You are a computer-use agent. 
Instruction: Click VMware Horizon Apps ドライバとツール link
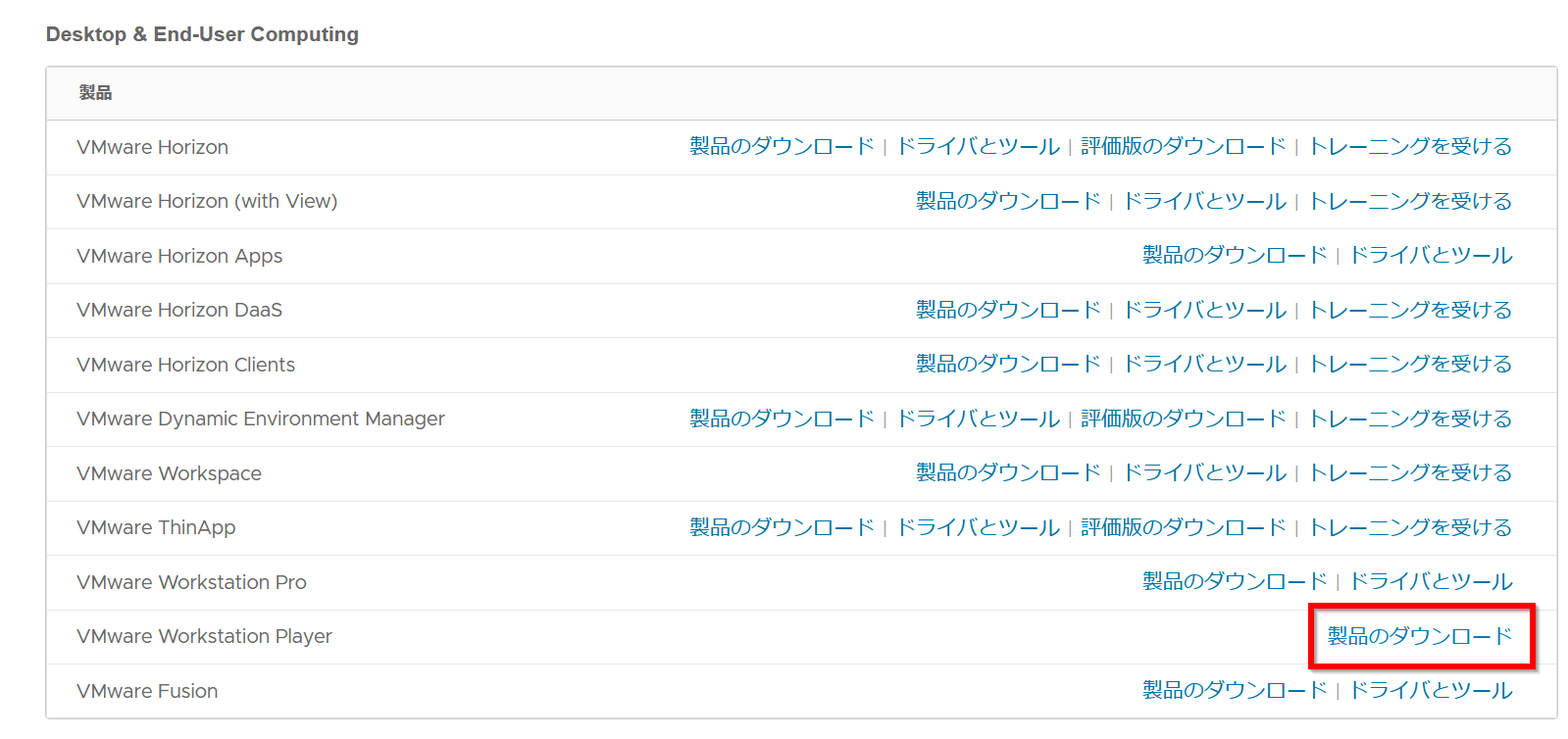pos(1431,255)
